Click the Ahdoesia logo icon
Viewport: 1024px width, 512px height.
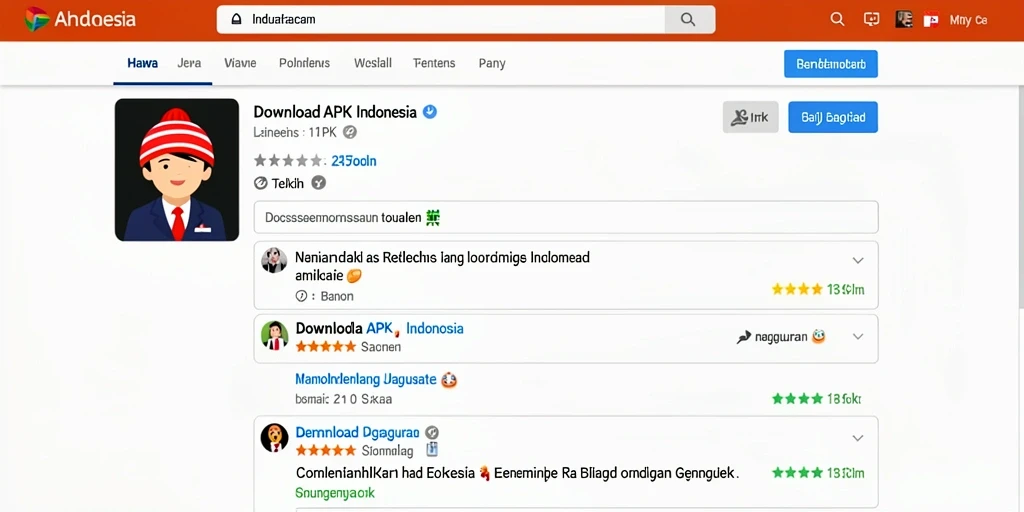pos(37,19)
